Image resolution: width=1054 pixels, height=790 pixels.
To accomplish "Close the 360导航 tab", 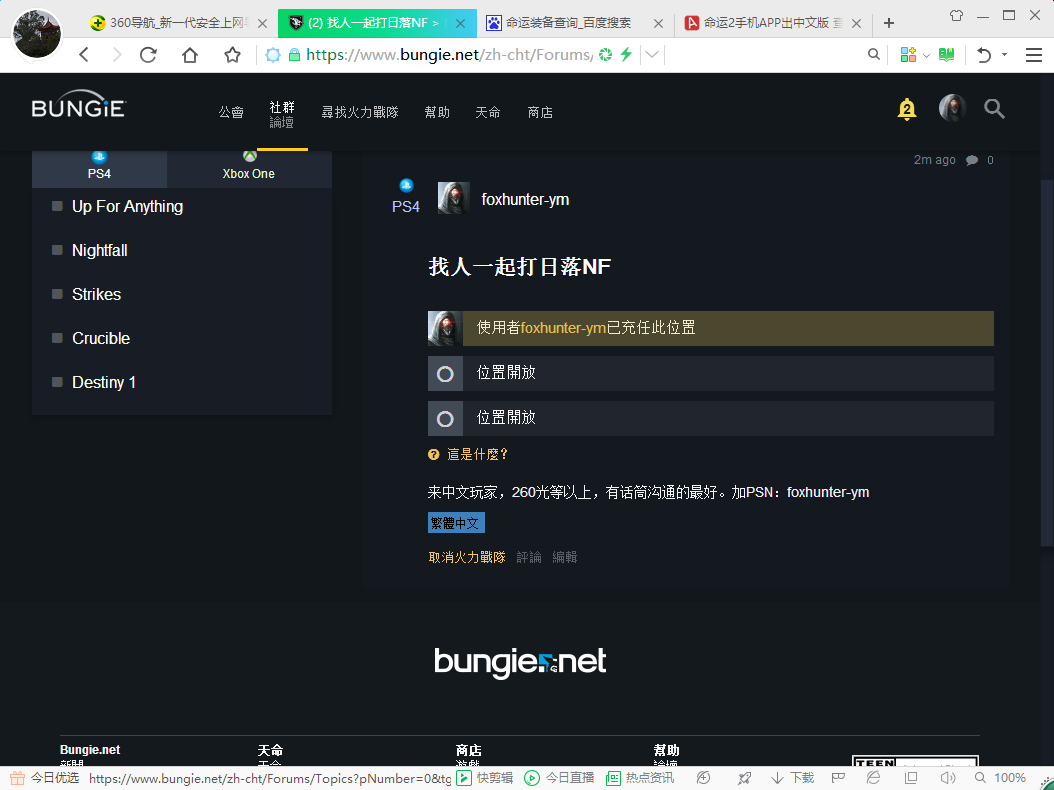I will click(x=263, y=24).
